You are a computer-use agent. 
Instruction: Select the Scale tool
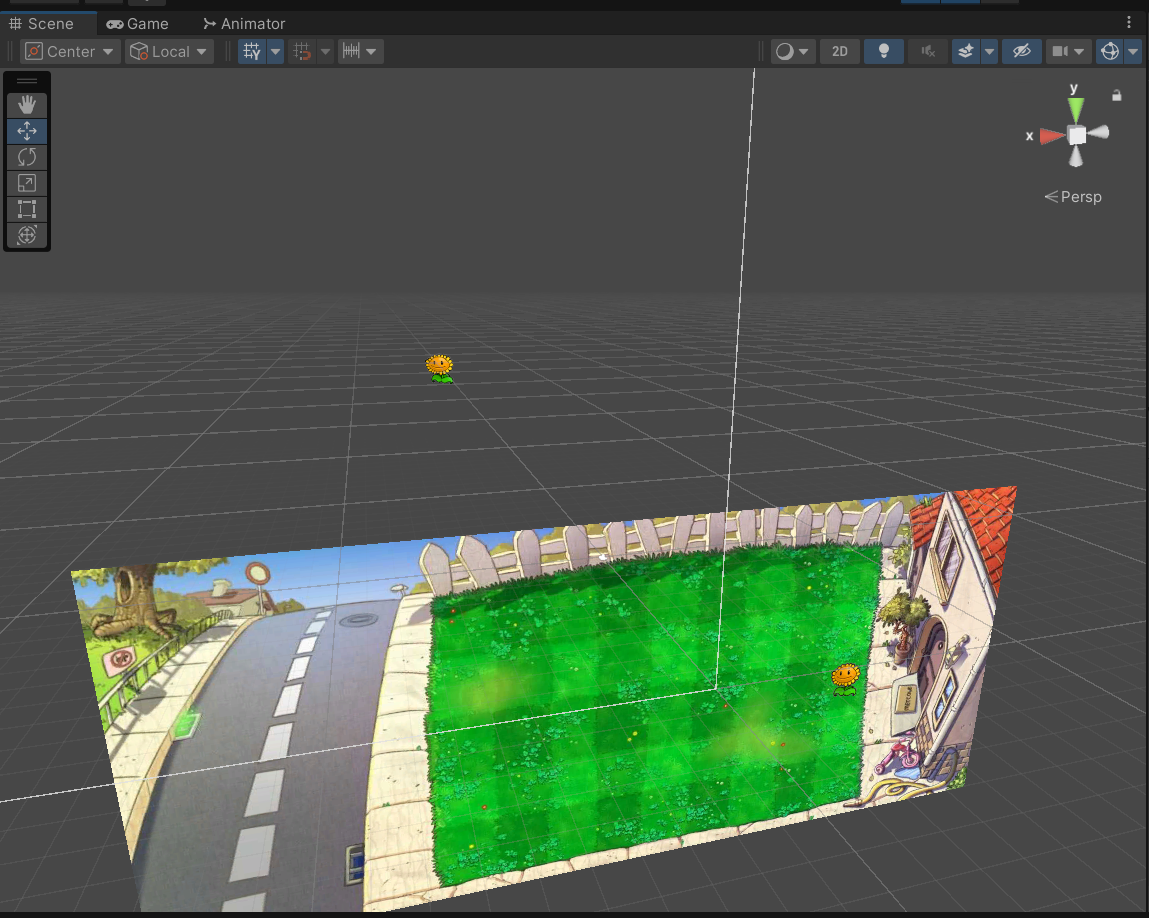(27, 183)
